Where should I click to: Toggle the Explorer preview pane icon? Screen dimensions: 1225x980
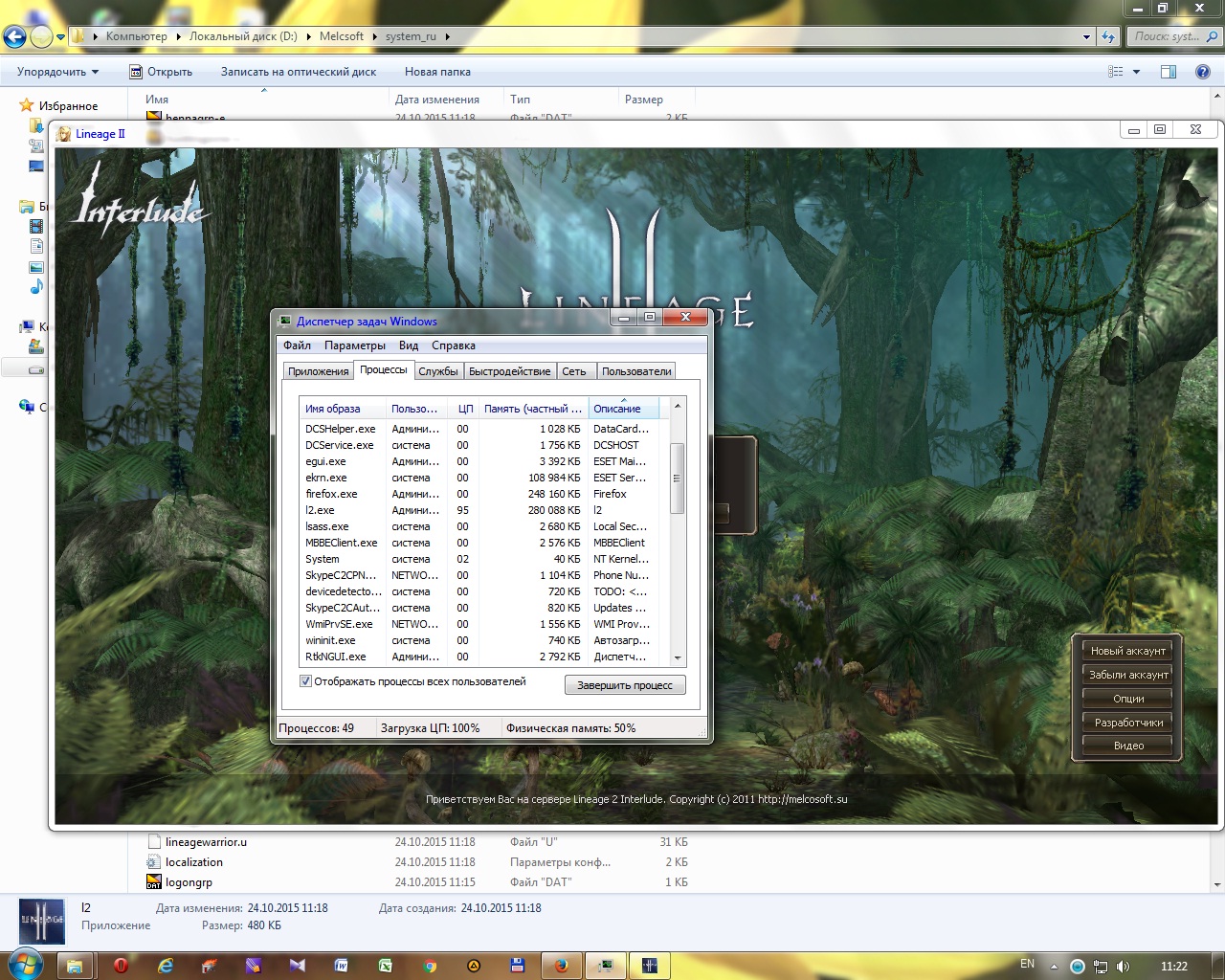(1169, 72)
